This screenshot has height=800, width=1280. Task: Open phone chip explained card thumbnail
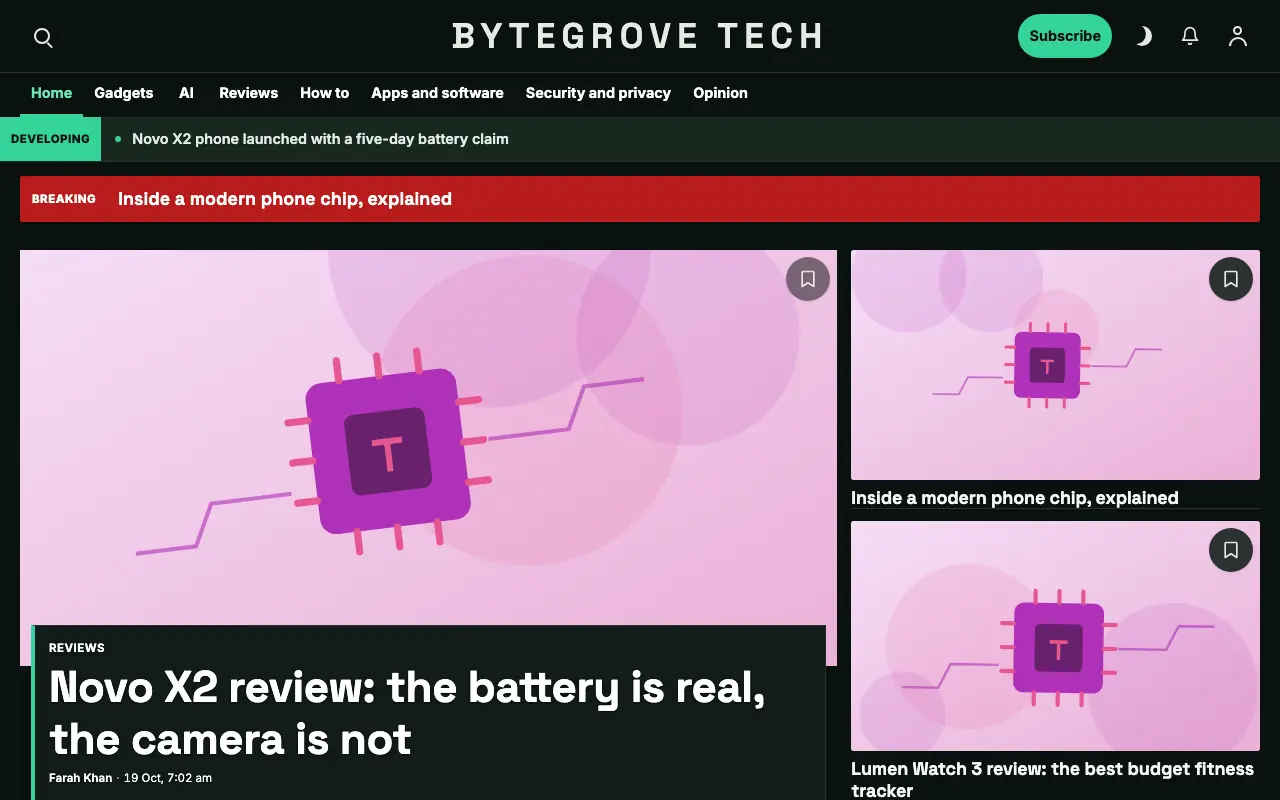[1055, 365]
